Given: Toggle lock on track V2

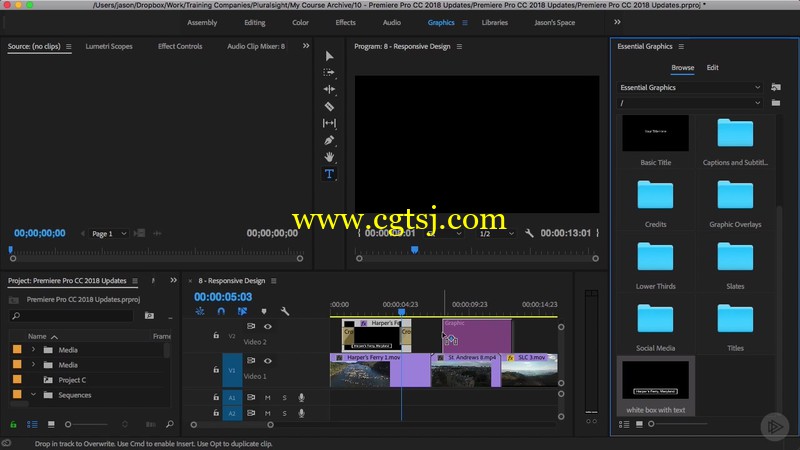Looking at the screenshot, I should (216, 335).
